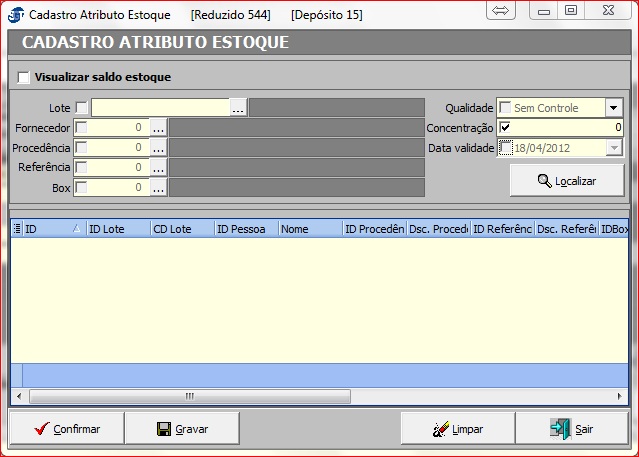Toggle the Data validade checkbox
The width and height of the screenshot is (639, 457).
pyautogui.click(x=506, y=148)
